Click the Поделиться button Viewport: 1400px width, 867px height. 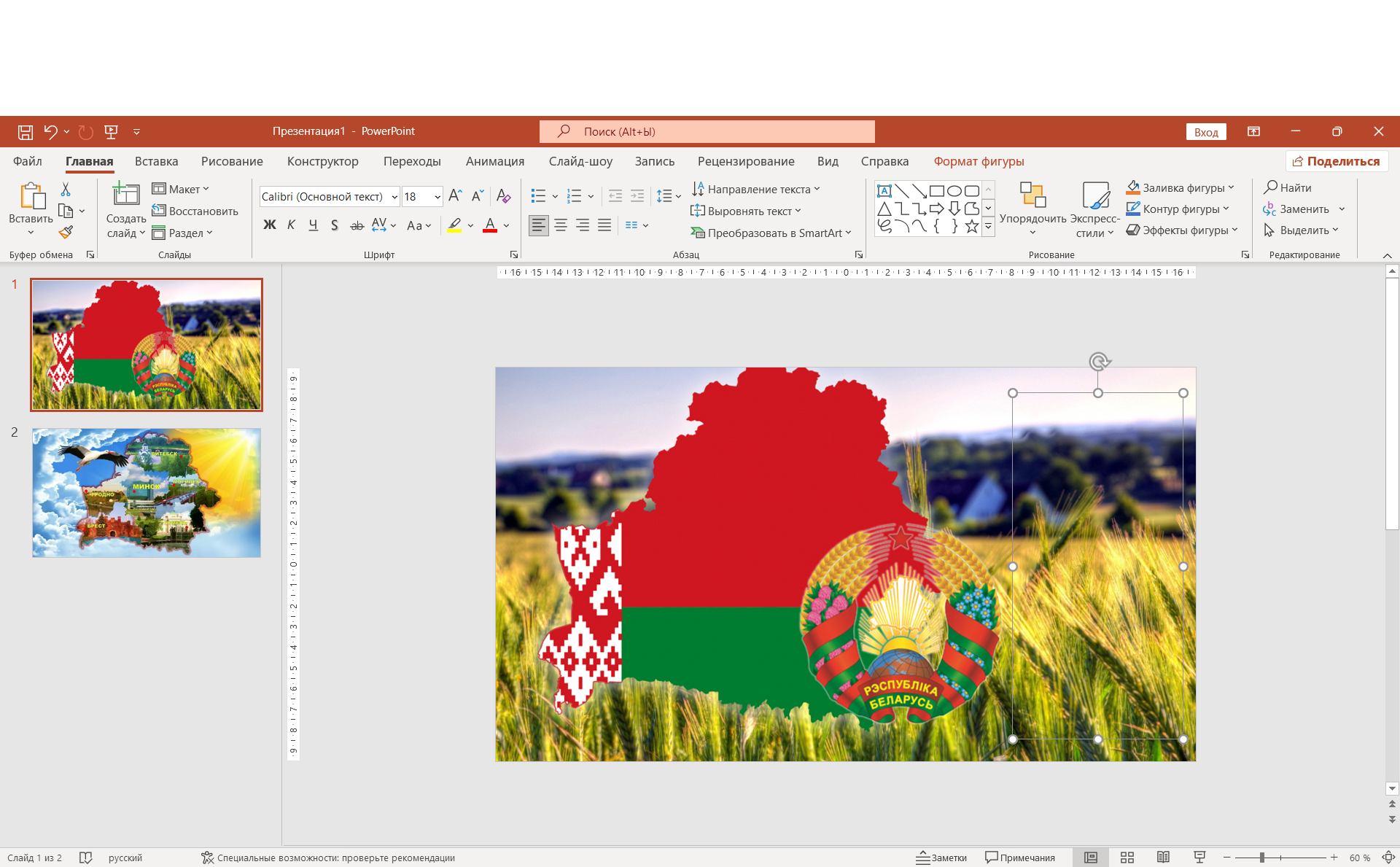[1337, 161]
